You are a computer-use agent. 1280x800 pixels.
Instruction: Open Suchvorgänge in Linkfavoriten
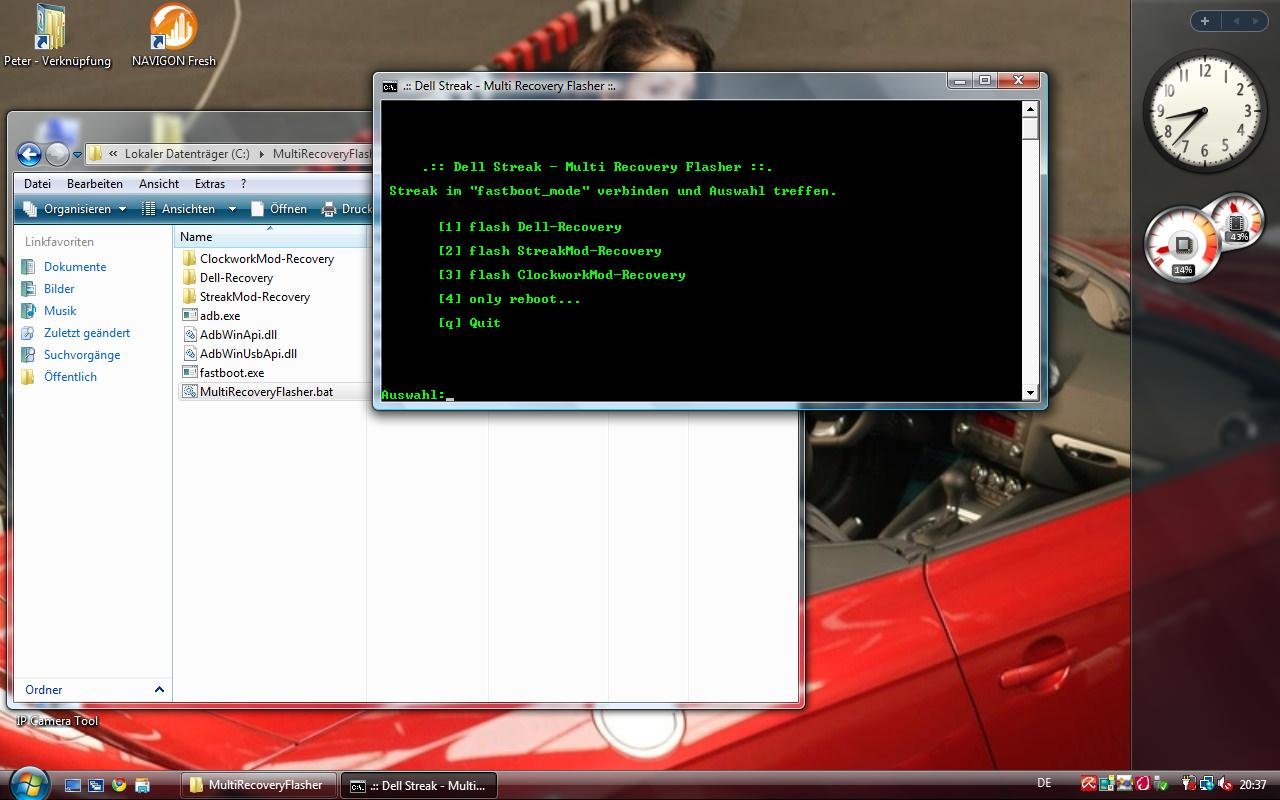[x=82, y=355]
